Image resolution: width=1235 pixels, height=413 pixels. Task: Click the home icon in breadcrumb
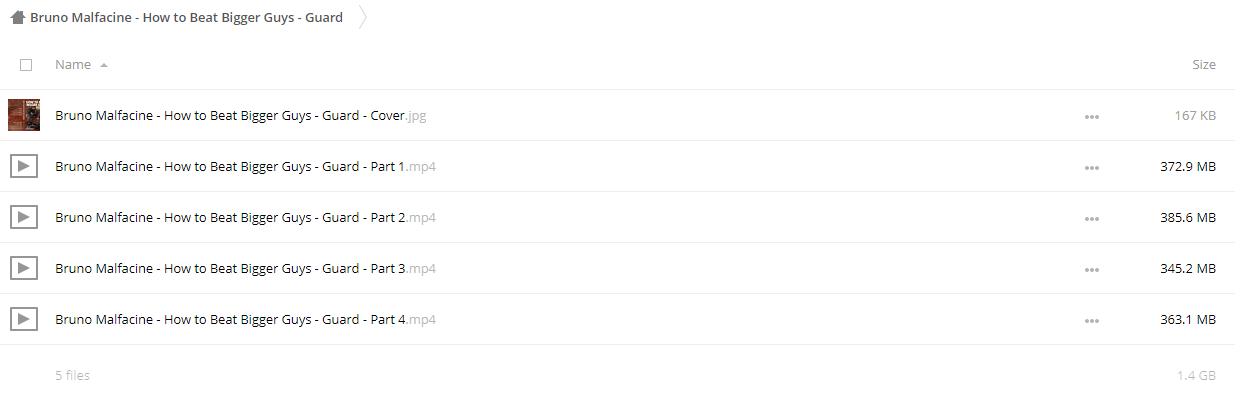[17, 17]
